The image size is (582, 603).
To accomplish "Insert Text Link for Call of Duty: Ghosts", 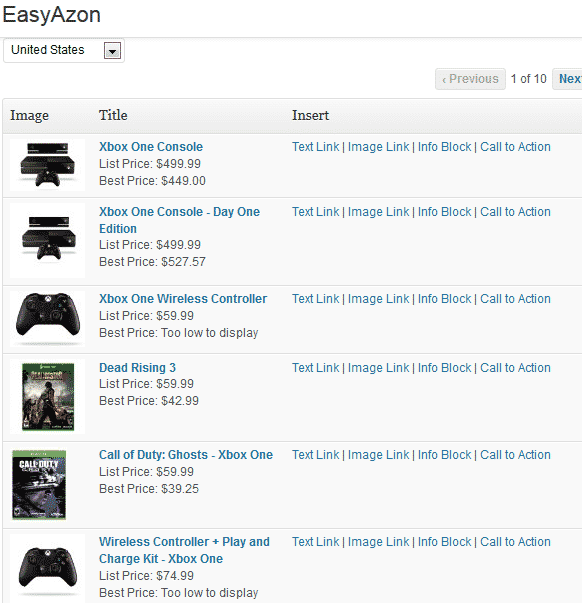I will click(x=315, y=455).
